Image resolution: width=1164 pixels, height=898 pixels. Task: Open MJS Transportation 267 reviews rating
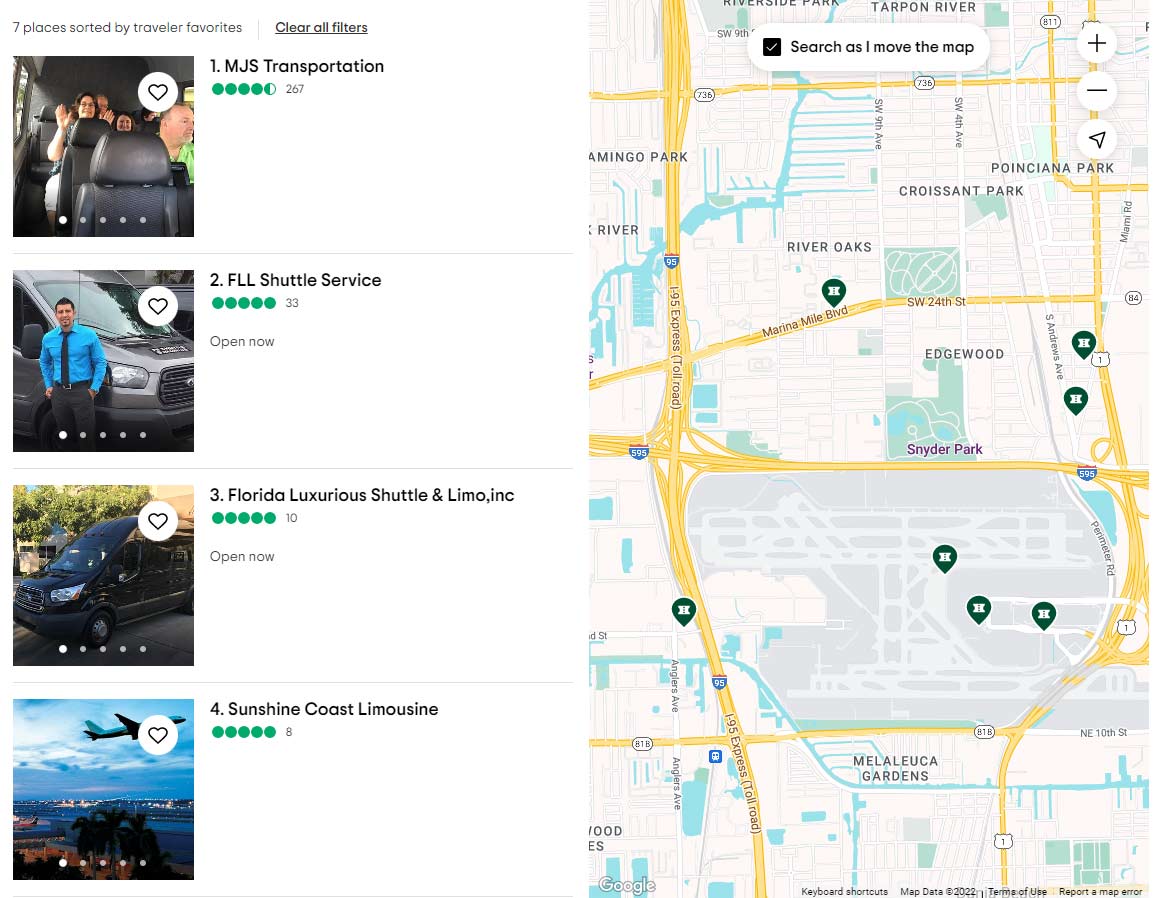(258, 89)
